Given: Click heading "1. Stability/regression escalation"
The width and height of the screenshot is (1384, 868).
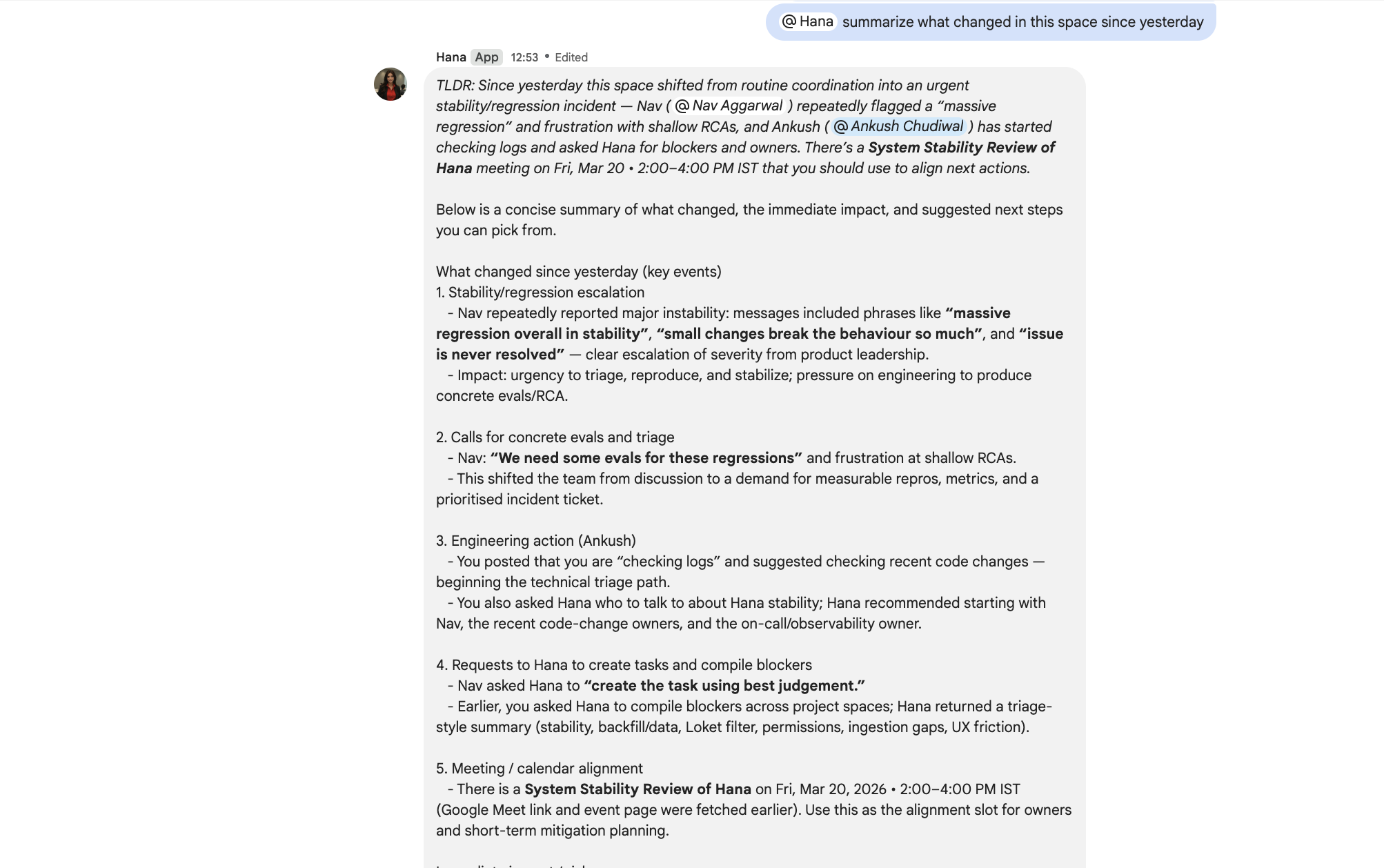Looking at the screenshot, I should (540, 293).
